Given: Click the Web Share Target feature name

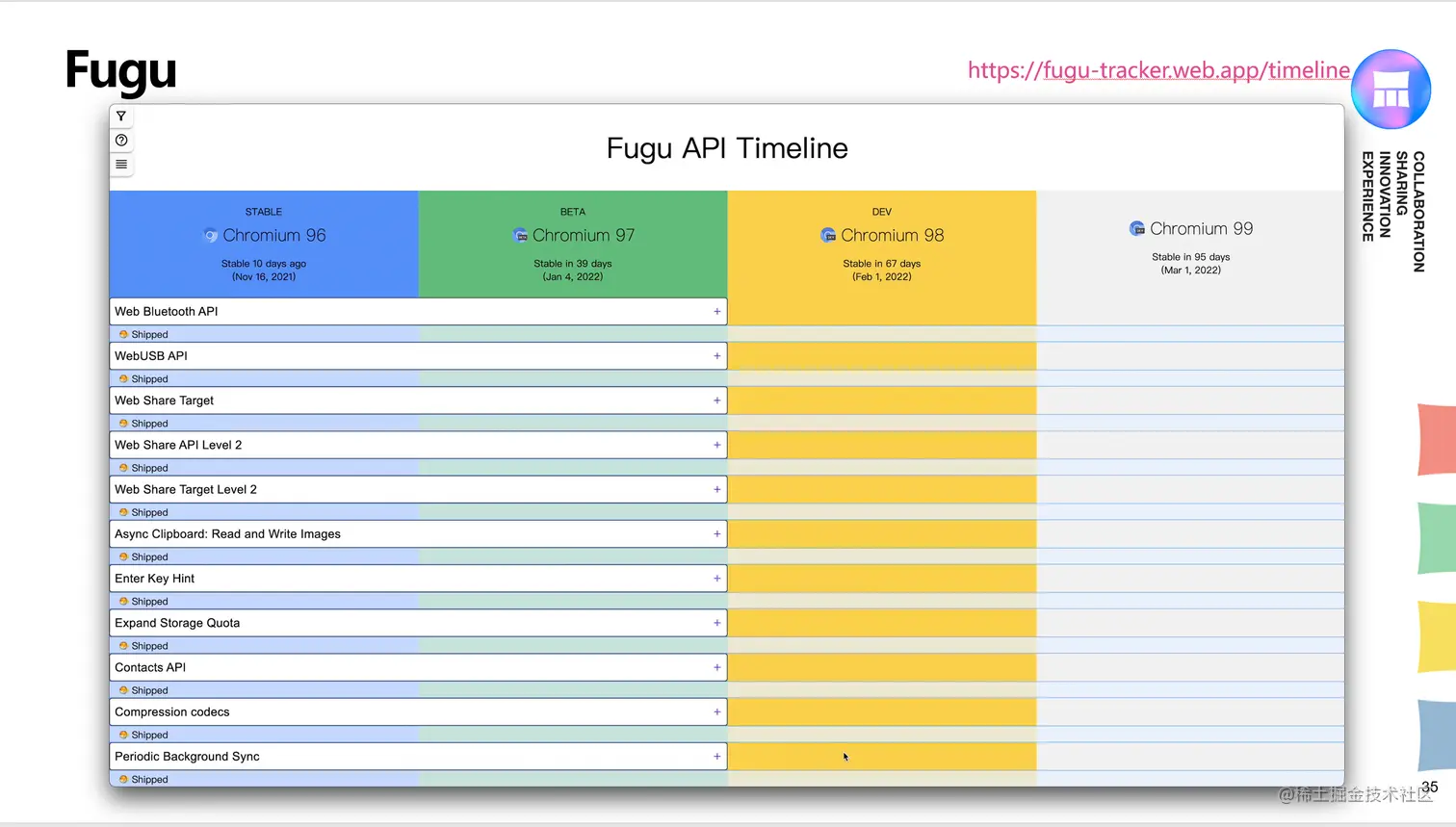Looking at the screenshot, I should point(165,401).
